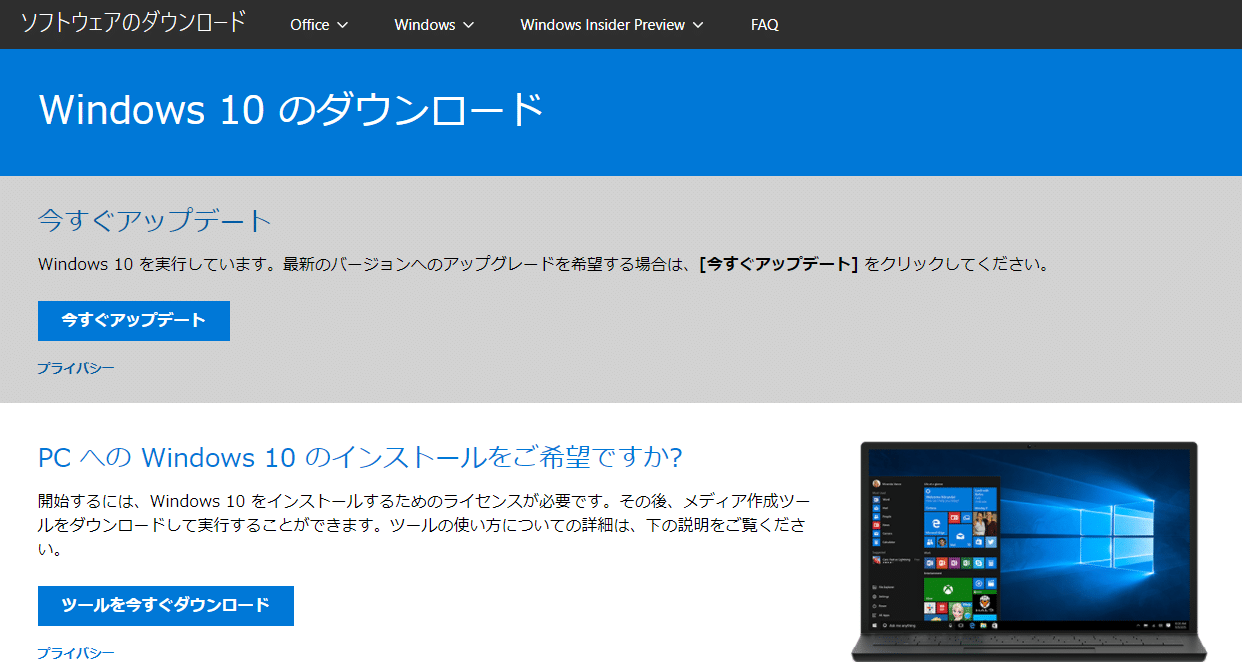Click the PC への Windows 10 のインストール heading
The width and height of the screenshot is (1242, 662).
(360, 458)
